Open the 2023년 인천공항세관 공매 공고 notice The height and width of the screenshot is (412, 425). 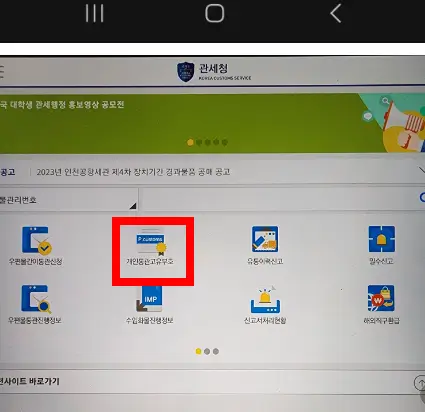[133, 172]
